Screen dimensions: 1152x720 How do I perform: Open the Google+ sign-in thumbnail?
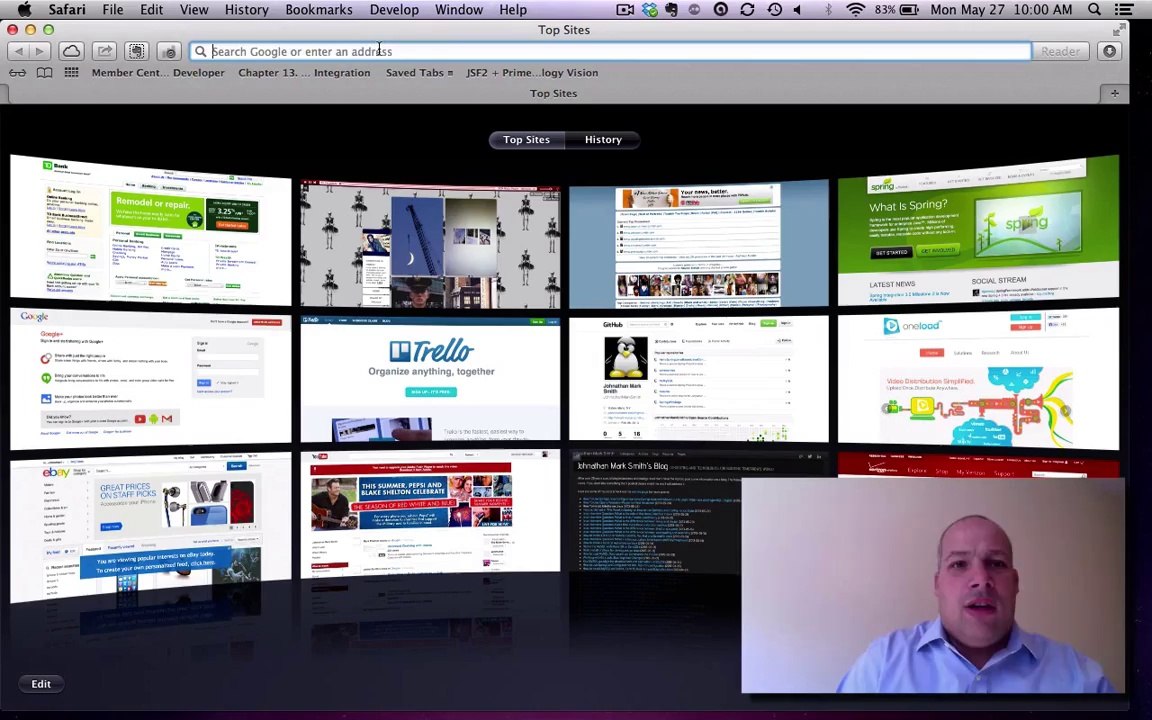click(x=151, y=378)
